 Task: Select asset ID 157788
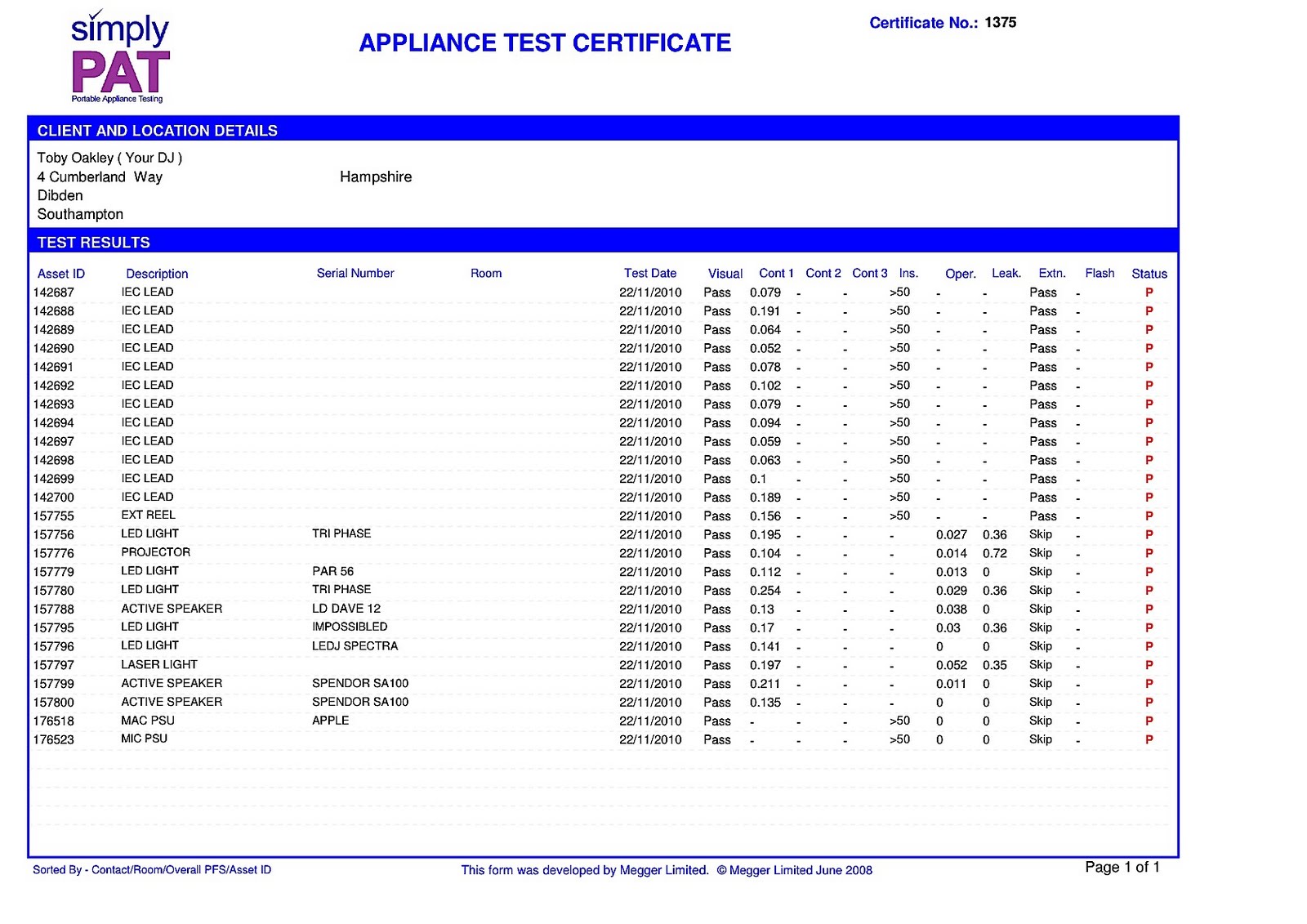coord(54,609)
